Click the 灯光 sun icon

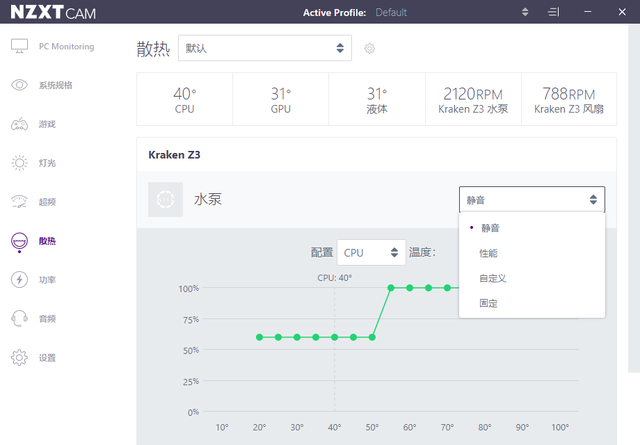coord(19,163)
